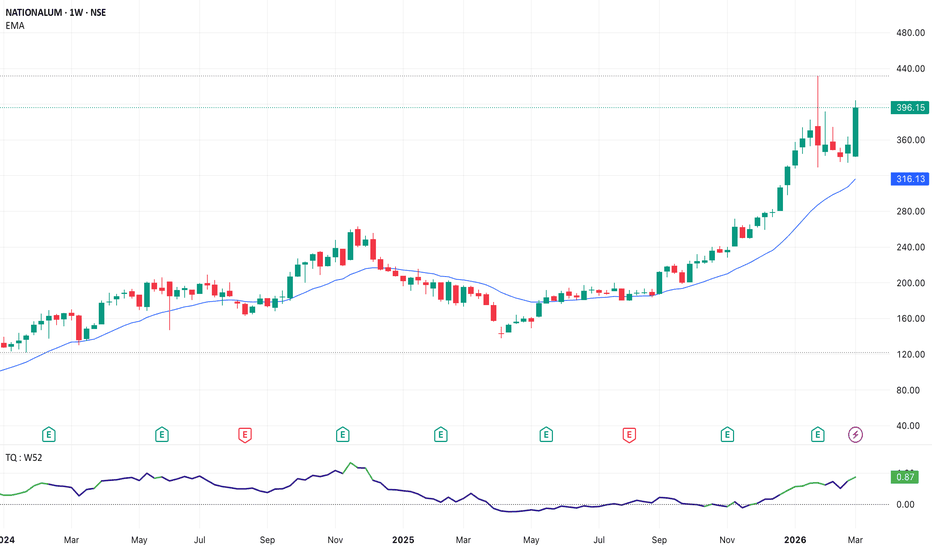Click the latest large green weekly candle
This screenshot has height=550, width=932.
[x=855, y=132]
